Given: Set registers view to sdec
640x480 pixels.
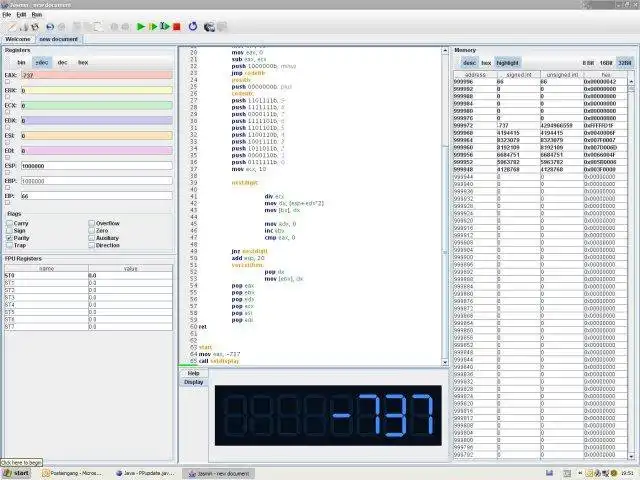Looking at the screenshot, I should [x=42, y=62].
